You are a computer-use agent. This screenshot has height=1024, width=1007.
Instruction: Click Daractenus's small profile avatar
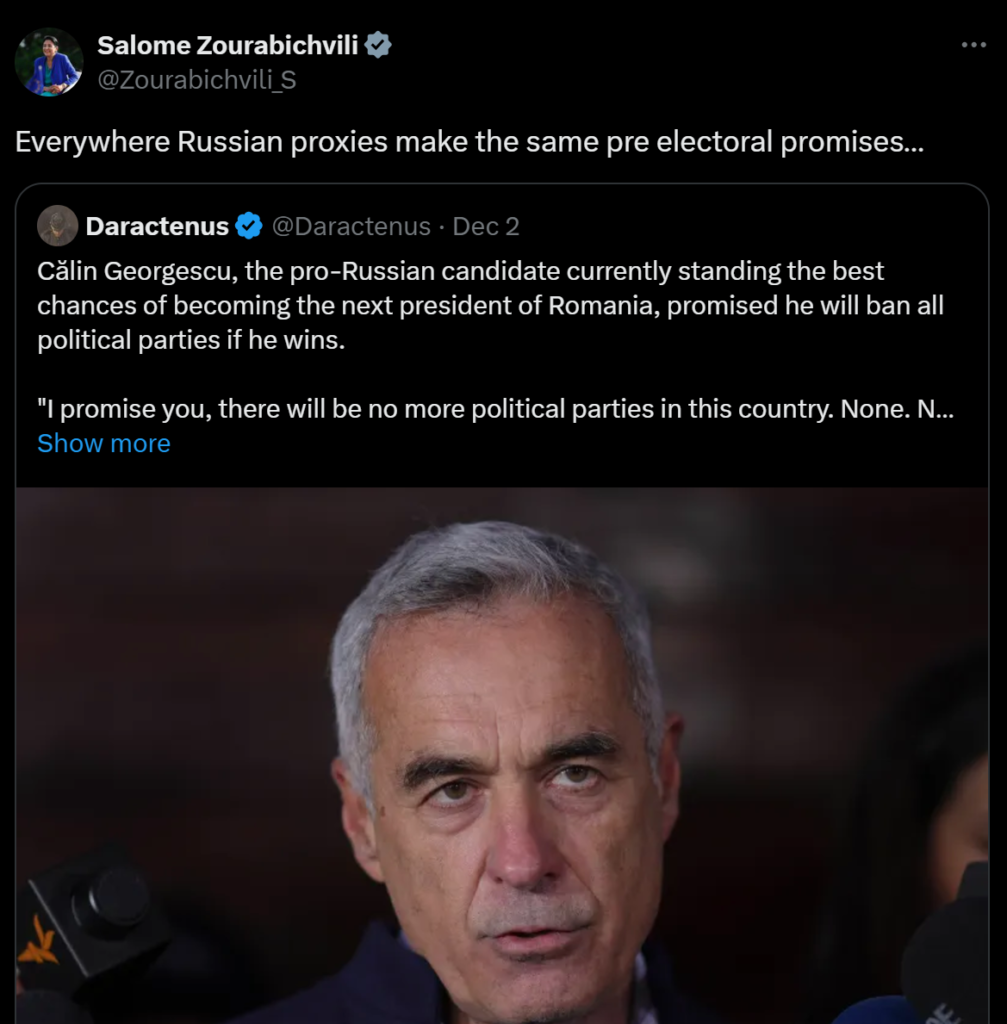pos(57,226)
